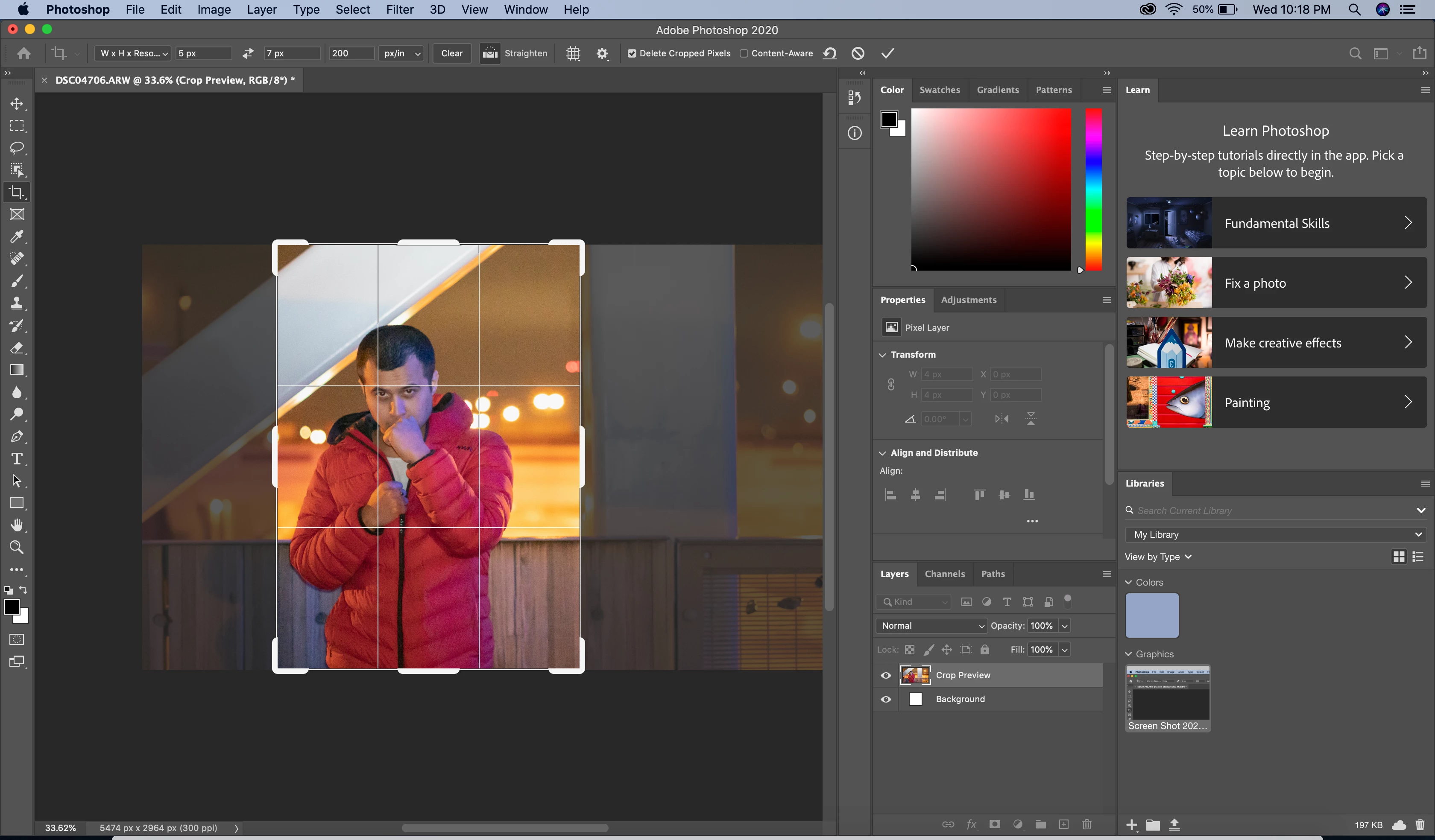Commit the crop with the checkmark

tap(888, 53)
